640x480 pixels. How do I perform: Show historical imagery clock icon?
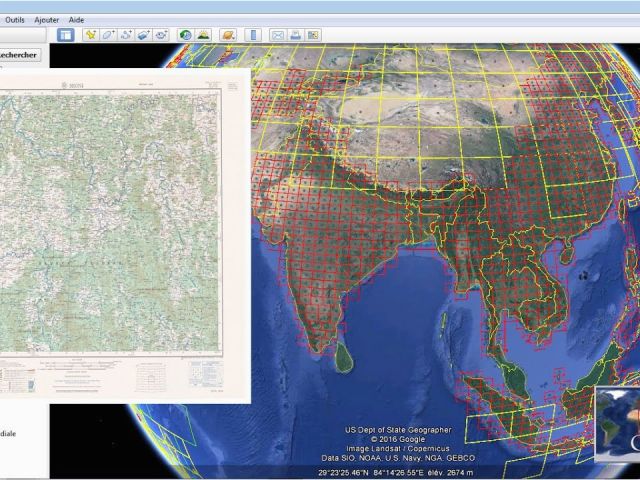point(186,35)
